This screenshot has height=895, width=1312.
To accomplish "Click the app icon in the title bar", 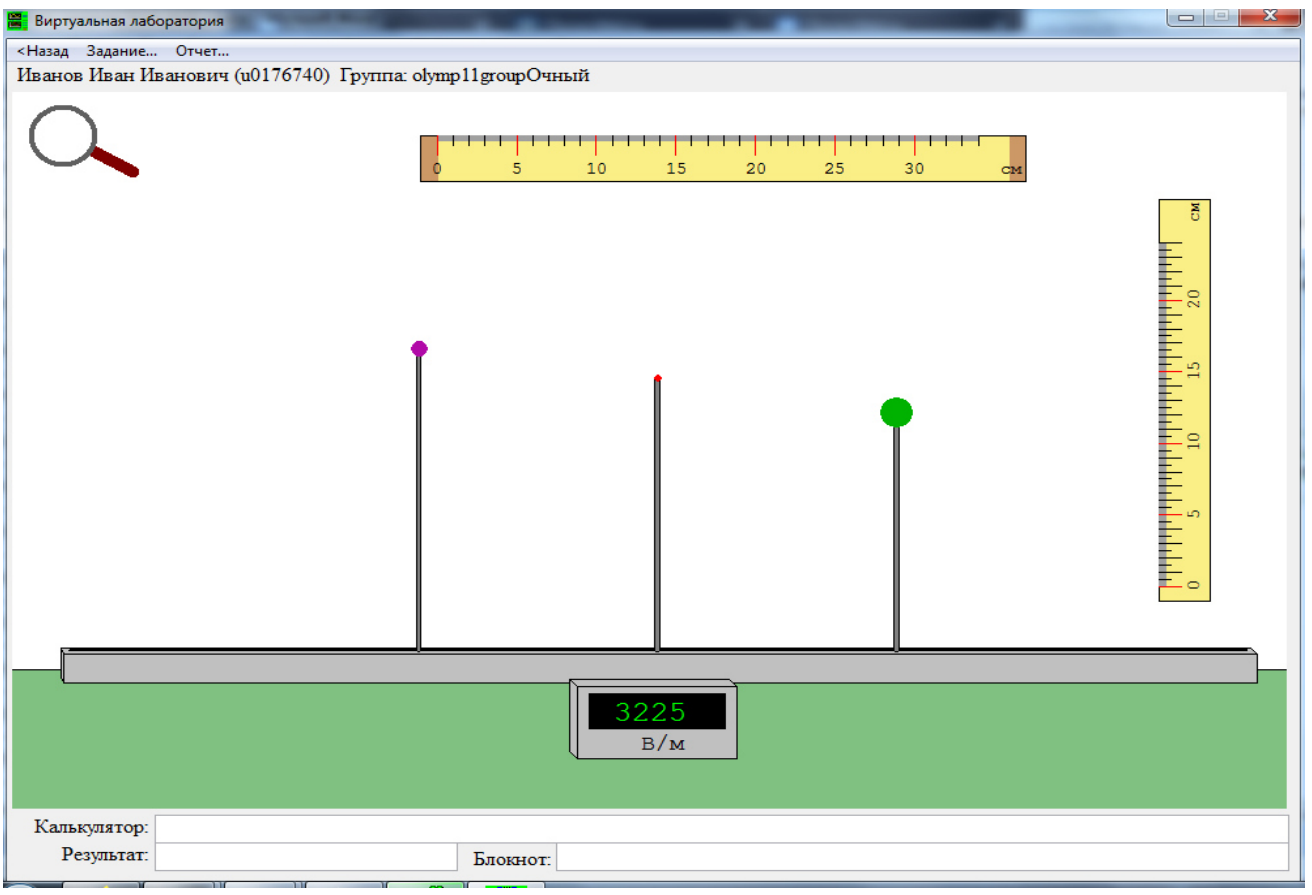I will tap(17, 20).
